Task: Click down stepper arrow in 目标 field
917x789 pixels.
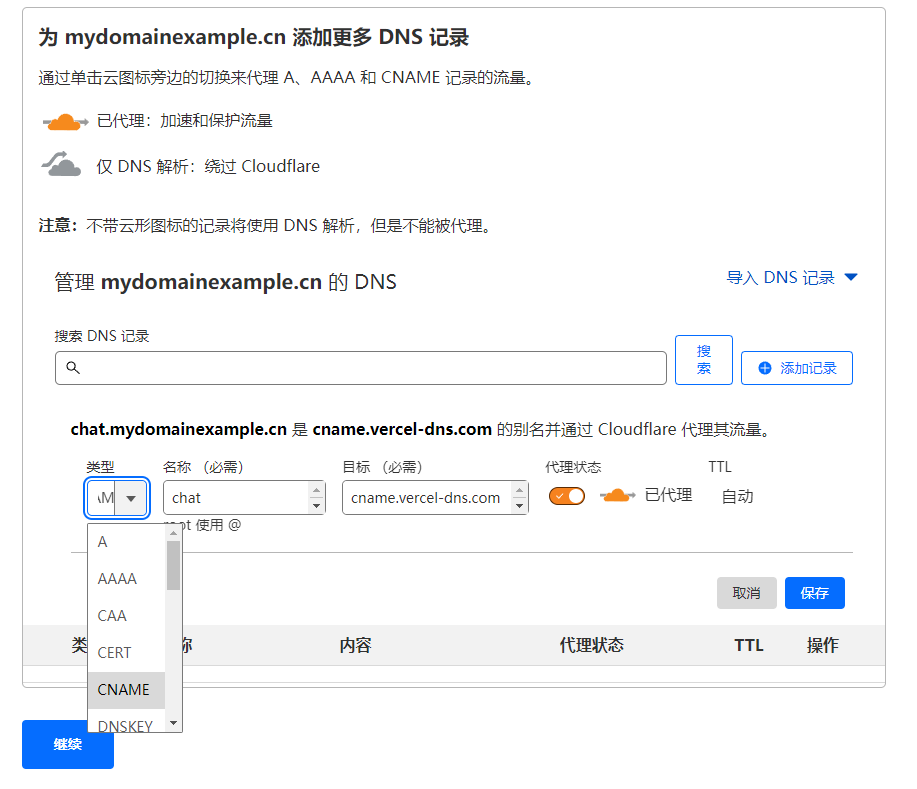Action: (x=520, y=506)
